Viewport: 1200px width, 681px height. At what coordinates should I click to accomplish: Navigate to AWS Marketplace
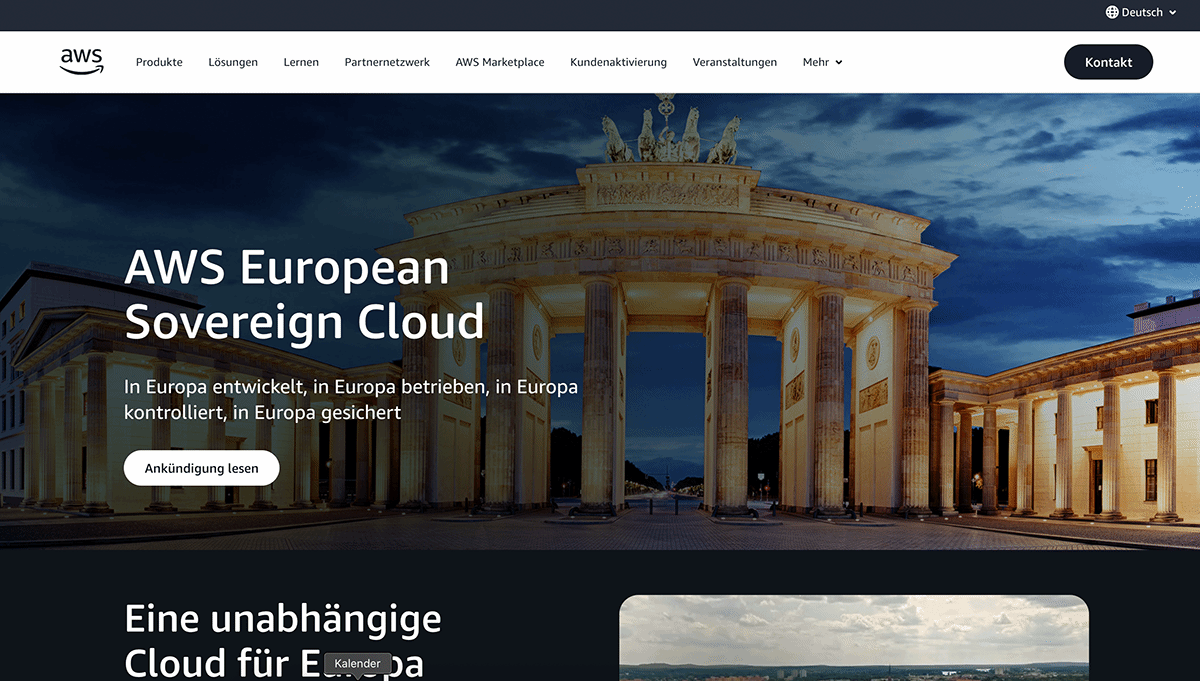point(500,62)
